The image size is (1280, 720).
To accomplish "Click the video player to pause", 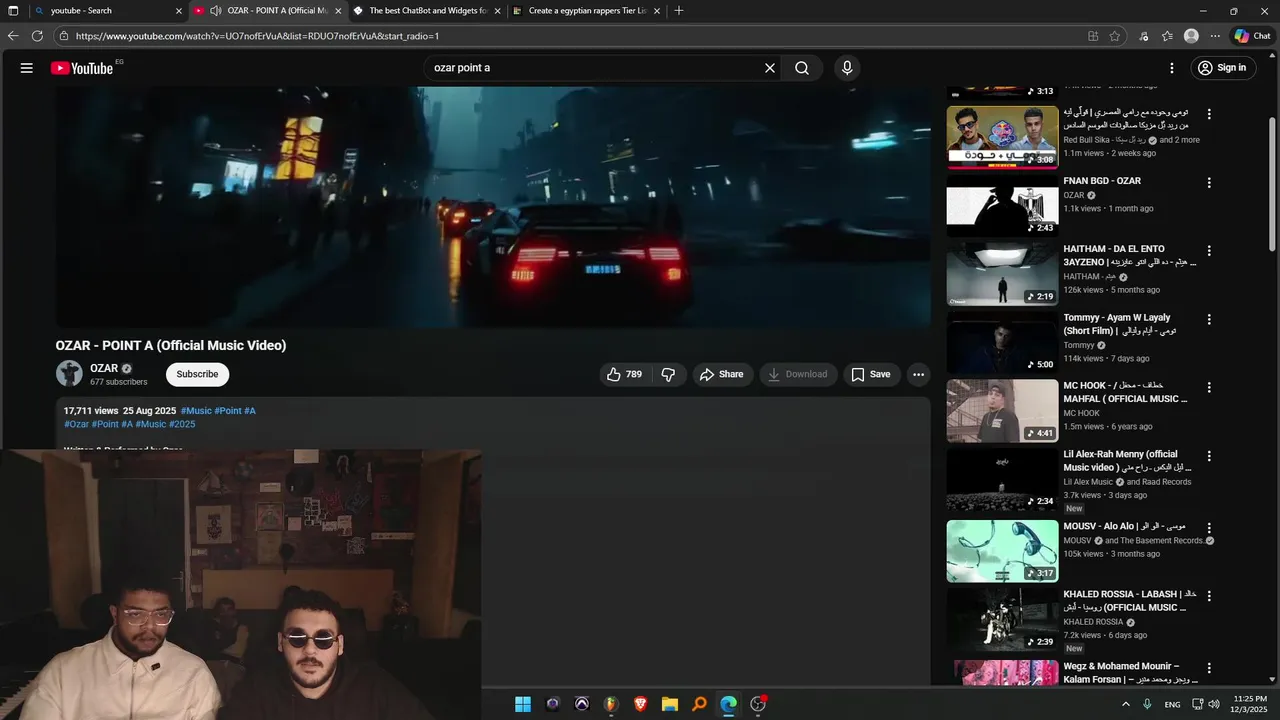I will 493,207.
